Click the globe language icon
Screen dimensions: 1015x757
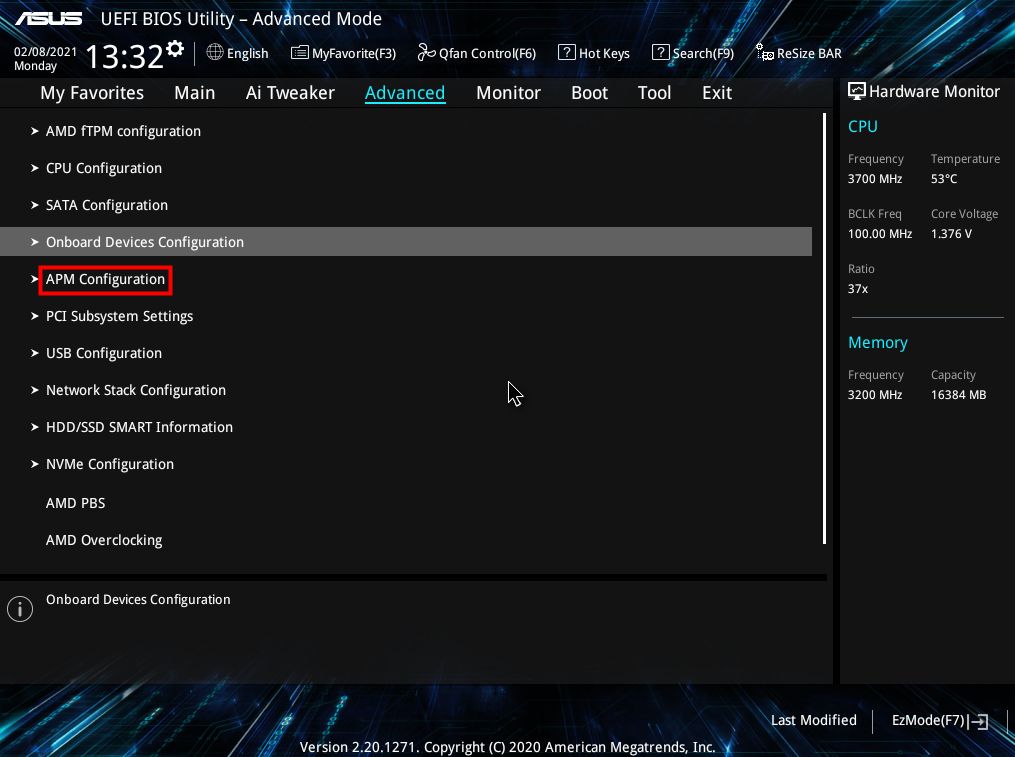pos(215,52)
